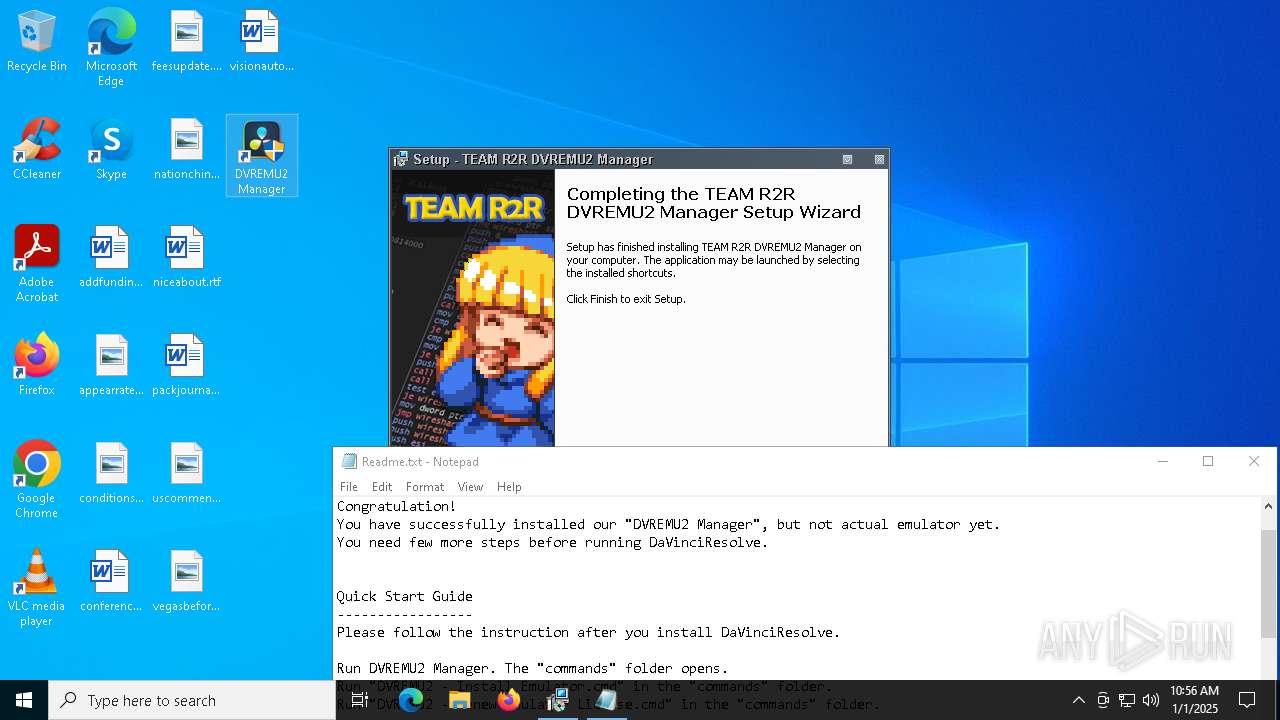Open Notepad Format menu
The width and height of the screenshot is (1280, 720).
click(x=425, y=487)
